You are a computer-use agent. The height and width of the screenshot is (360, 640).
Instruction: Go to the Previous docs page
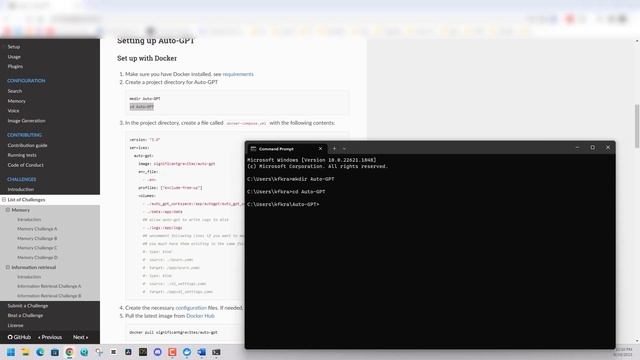[x=50, y=337]
